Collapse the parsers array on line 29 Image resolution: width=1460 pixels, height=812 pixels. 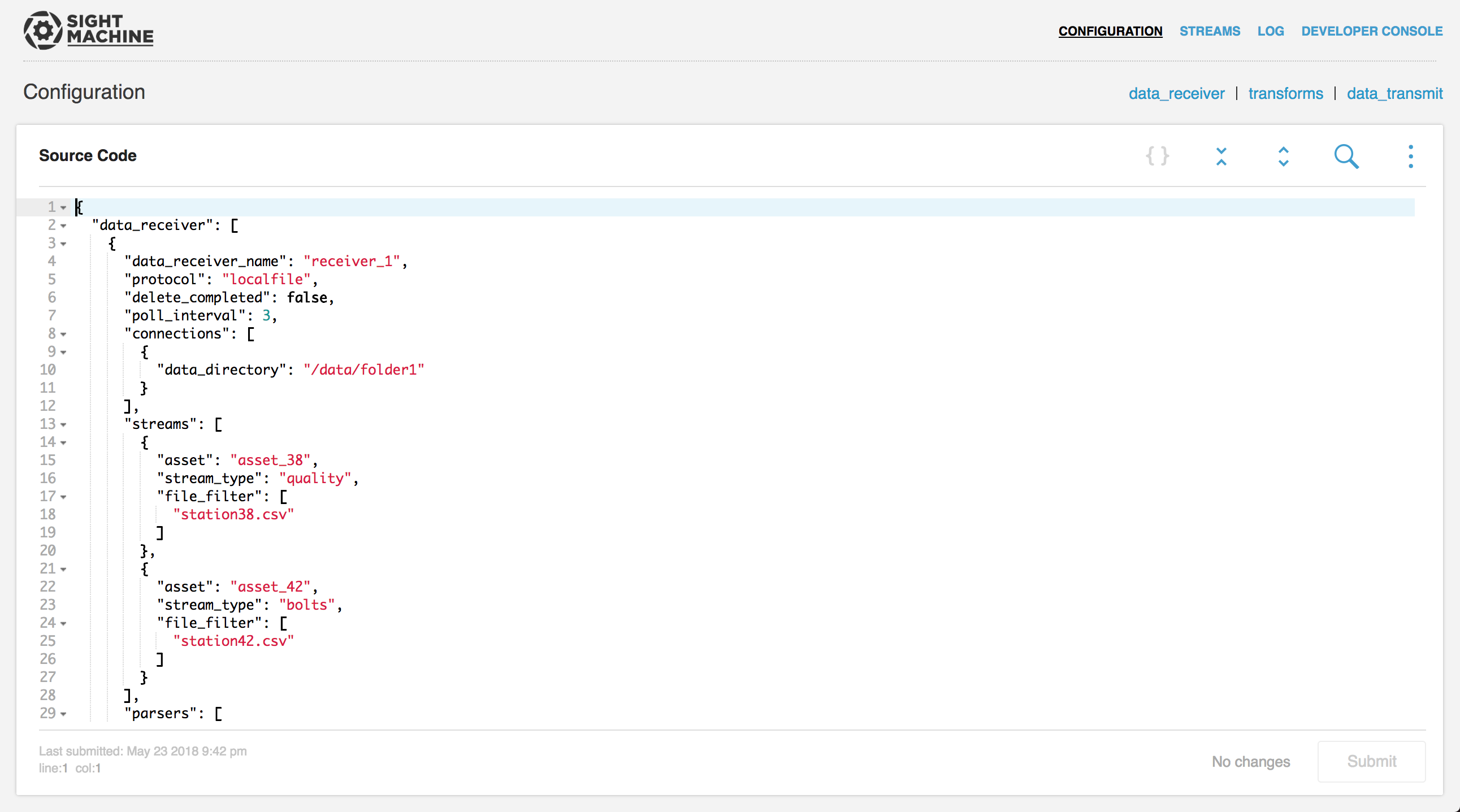(x=63, y=714)
